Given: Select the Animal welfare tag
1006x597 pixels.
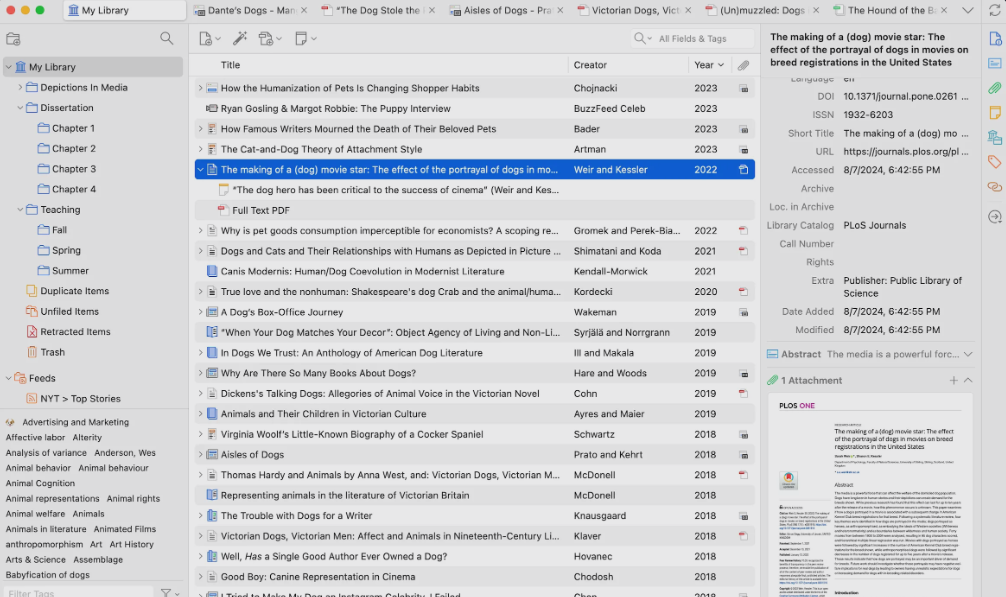Looking at the screenshot, I should (x=35, y=514).
